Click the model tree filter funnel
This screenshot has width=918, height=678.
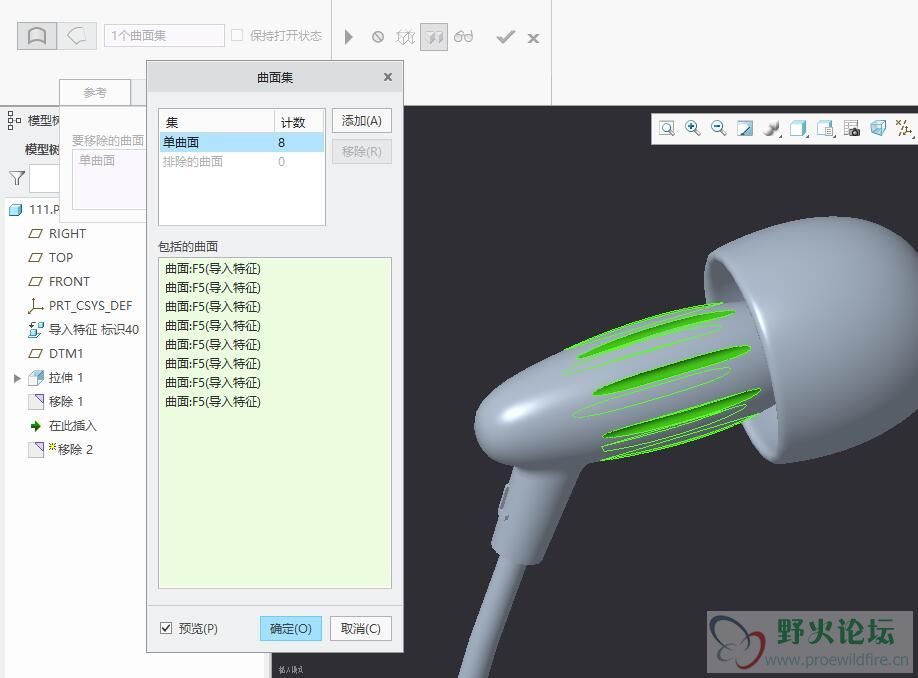17,178
